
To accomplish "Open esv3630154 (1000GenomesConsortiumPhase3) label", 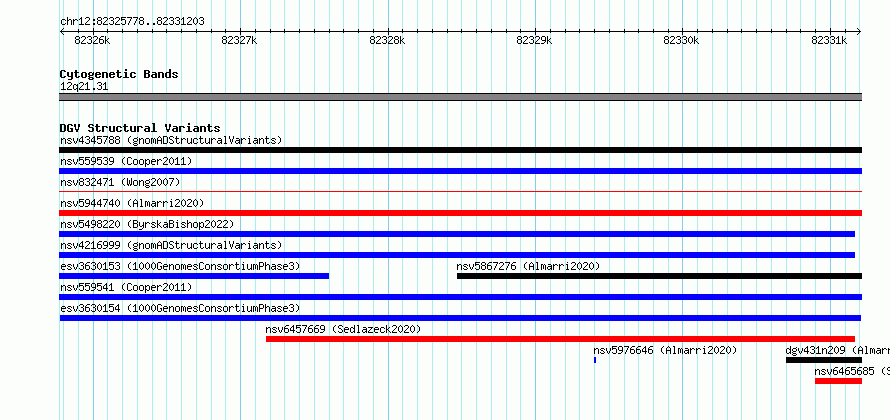I will pos(180,308).
